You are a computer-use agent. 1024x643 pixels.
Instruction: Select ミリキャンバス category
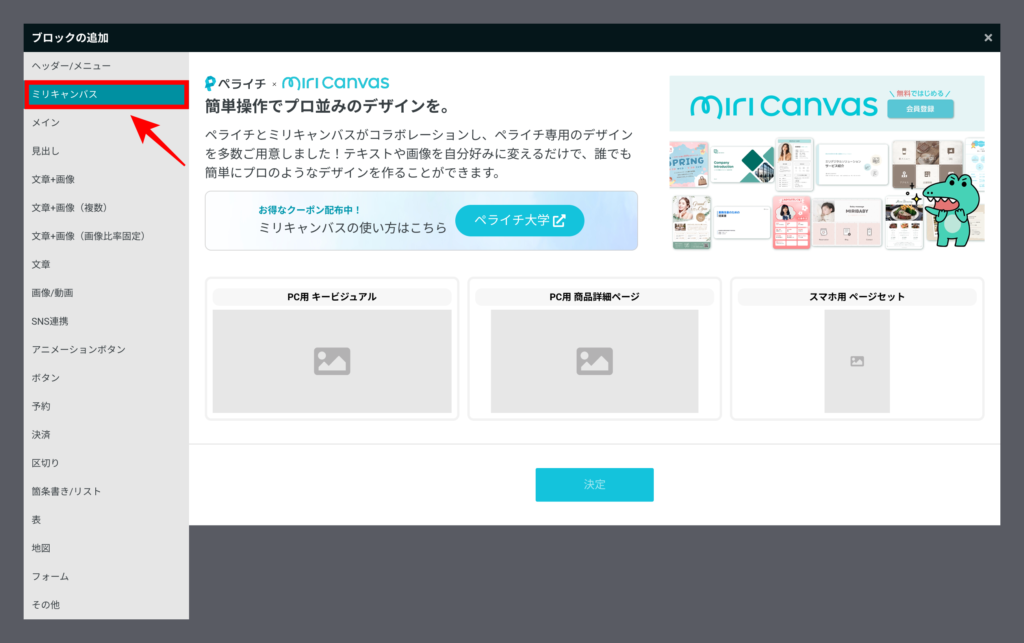[106, 95]
